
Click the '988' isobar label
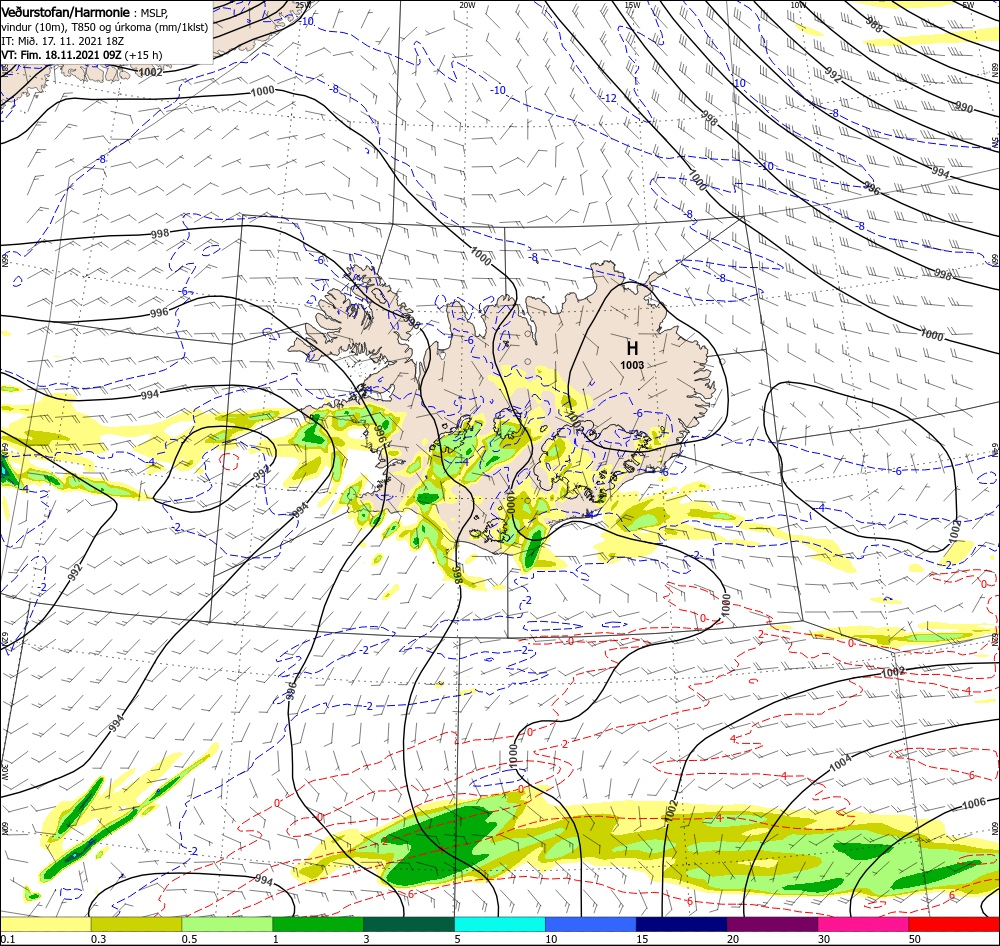tap(874, 26)
